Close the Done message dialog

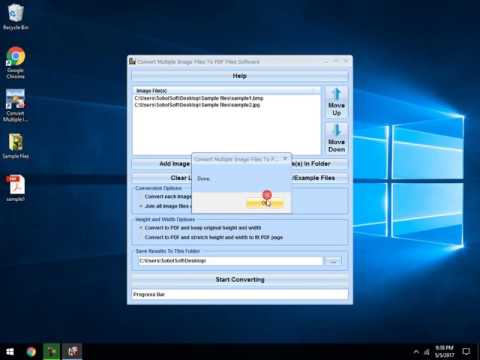[285, 159]
